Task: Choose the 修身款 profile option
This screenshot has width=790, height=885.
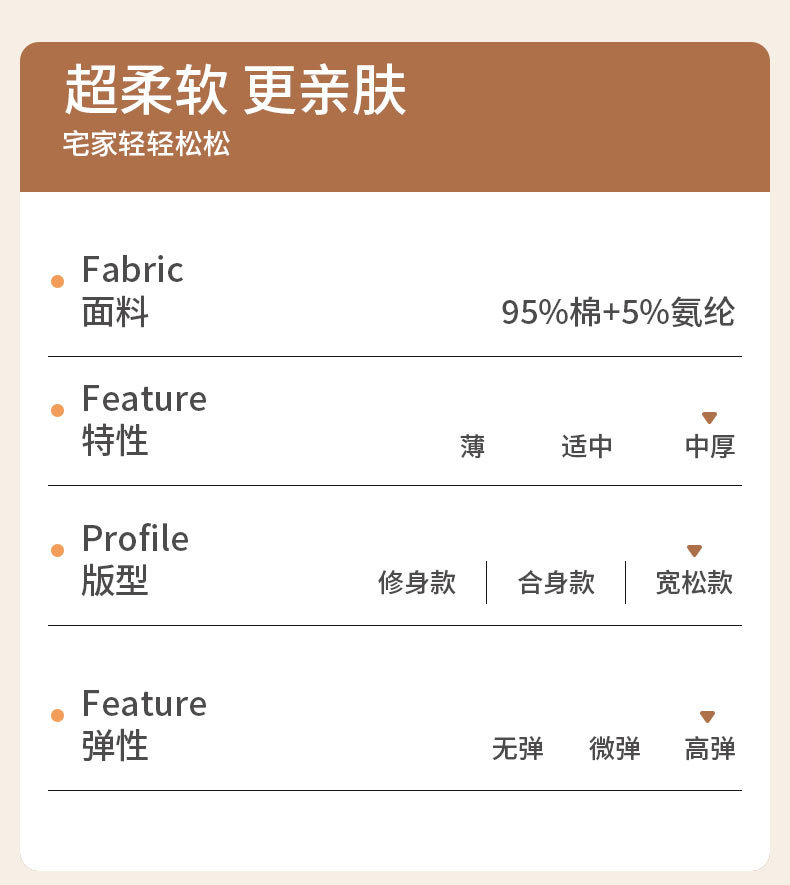Action: pos(417,583)
